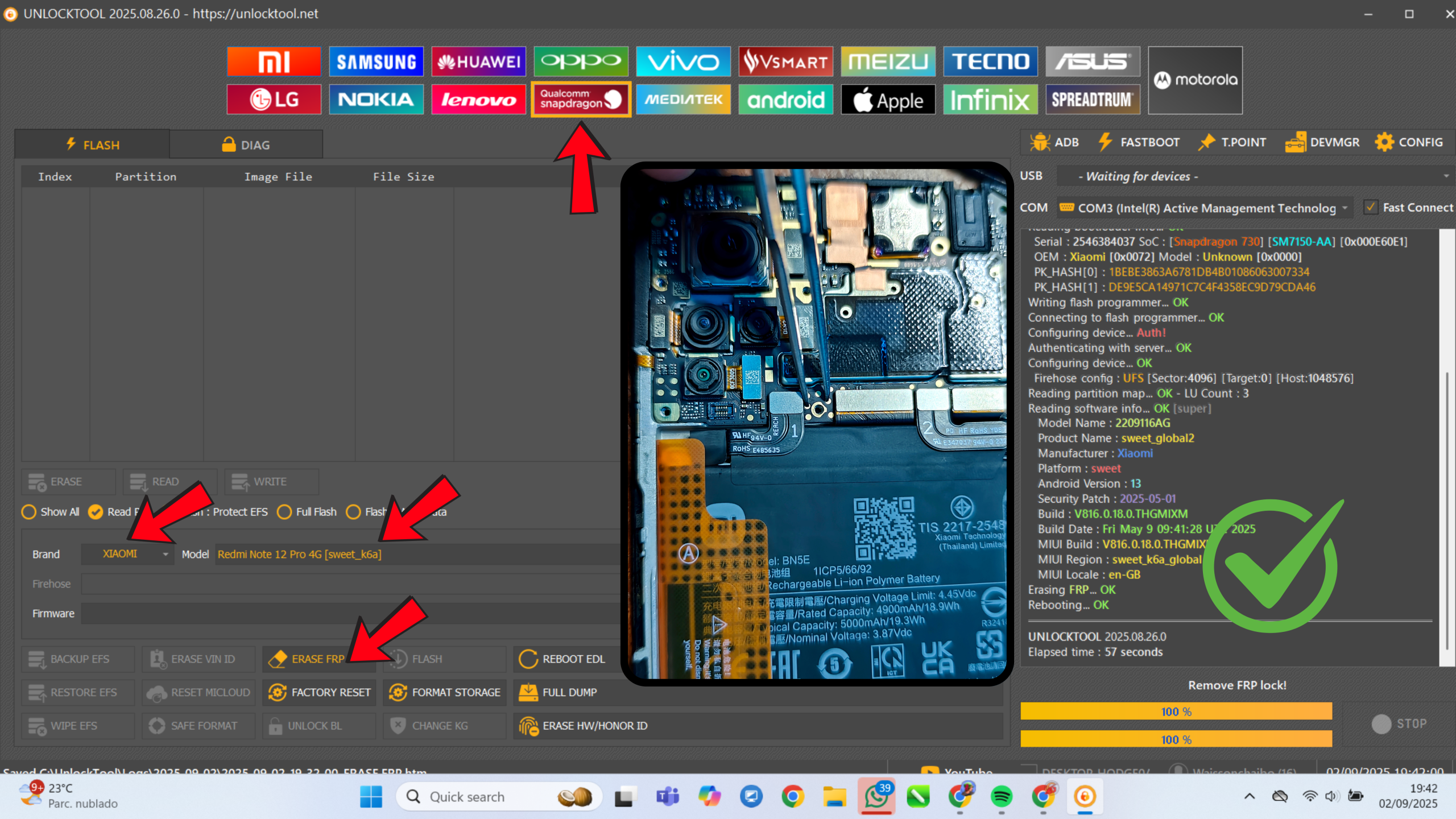Select the Mi (Xiaomi) brand icon

pos(274,61)
